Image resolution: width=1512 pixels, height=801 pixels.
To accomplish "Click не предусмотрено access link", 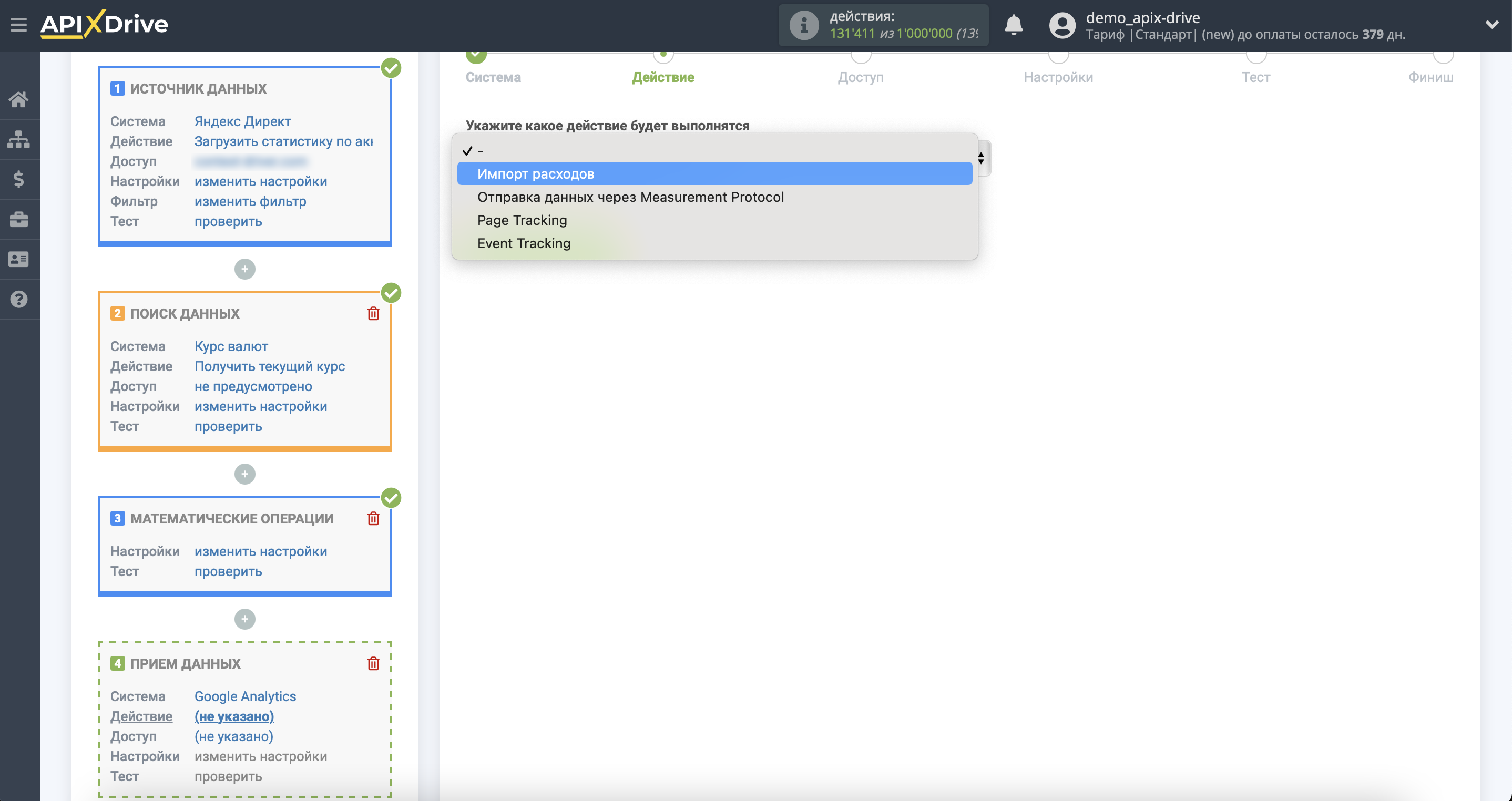I will tap(253, 386).
